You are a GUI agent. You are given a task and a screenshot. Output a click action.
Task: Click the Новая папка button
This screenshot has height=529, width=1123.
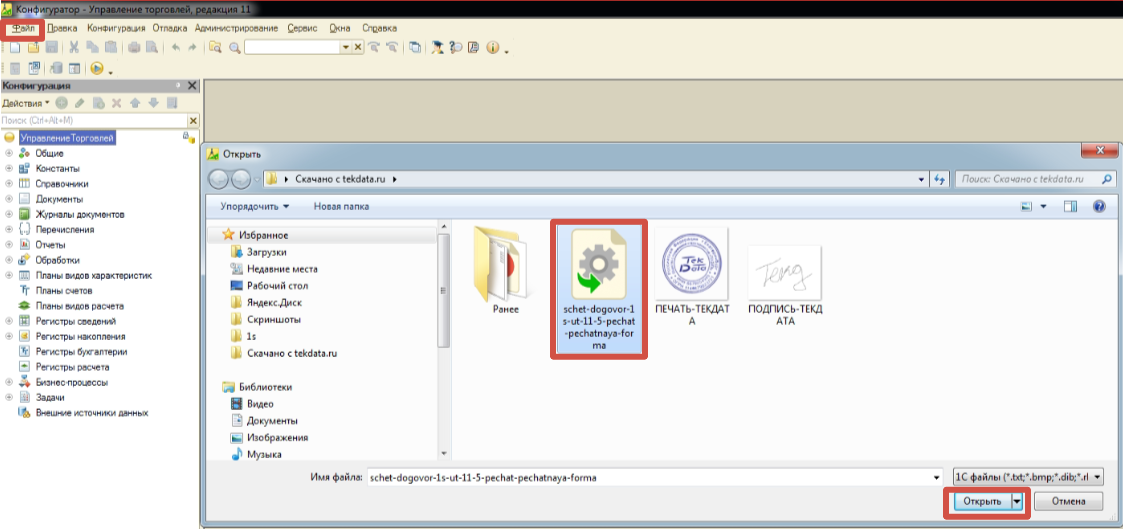pyautogui.click(x=341, y=206)
